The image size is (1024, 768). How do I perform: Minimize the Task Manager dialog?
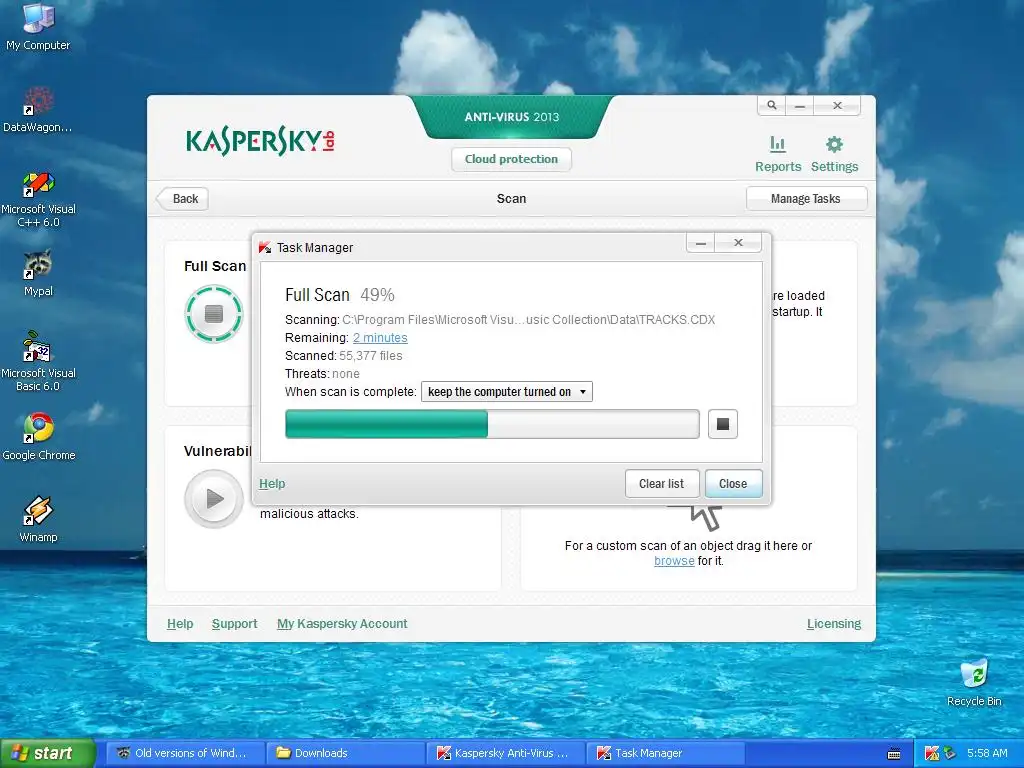701,243
